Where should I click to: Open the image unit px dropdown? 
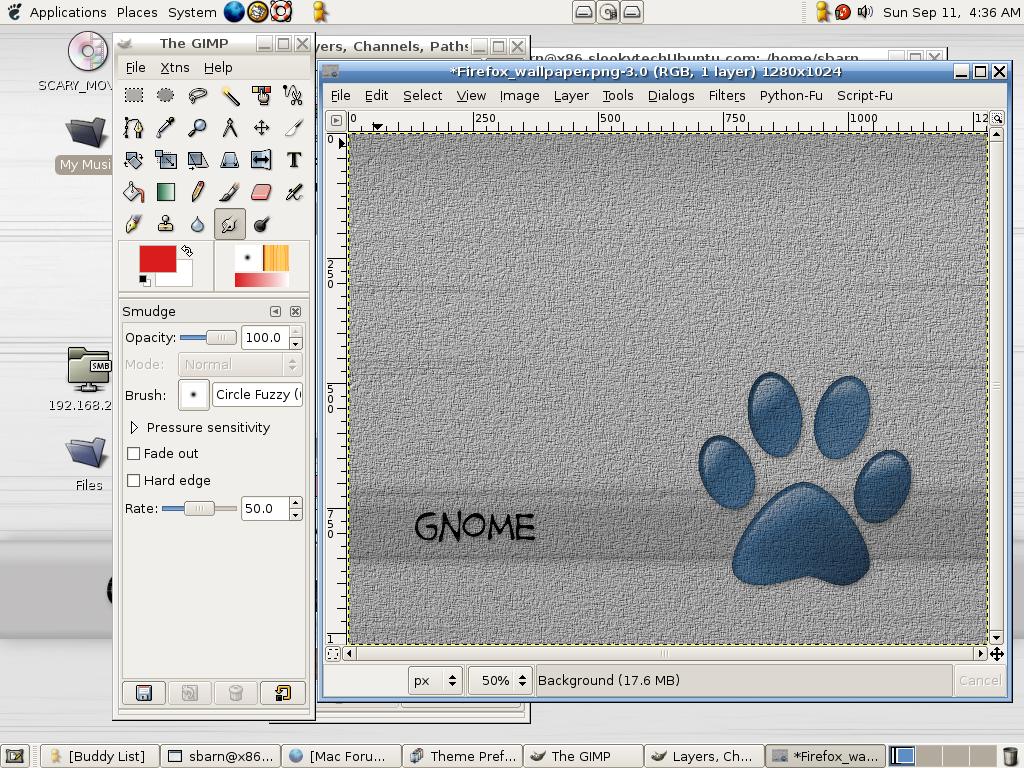(434, 680)
